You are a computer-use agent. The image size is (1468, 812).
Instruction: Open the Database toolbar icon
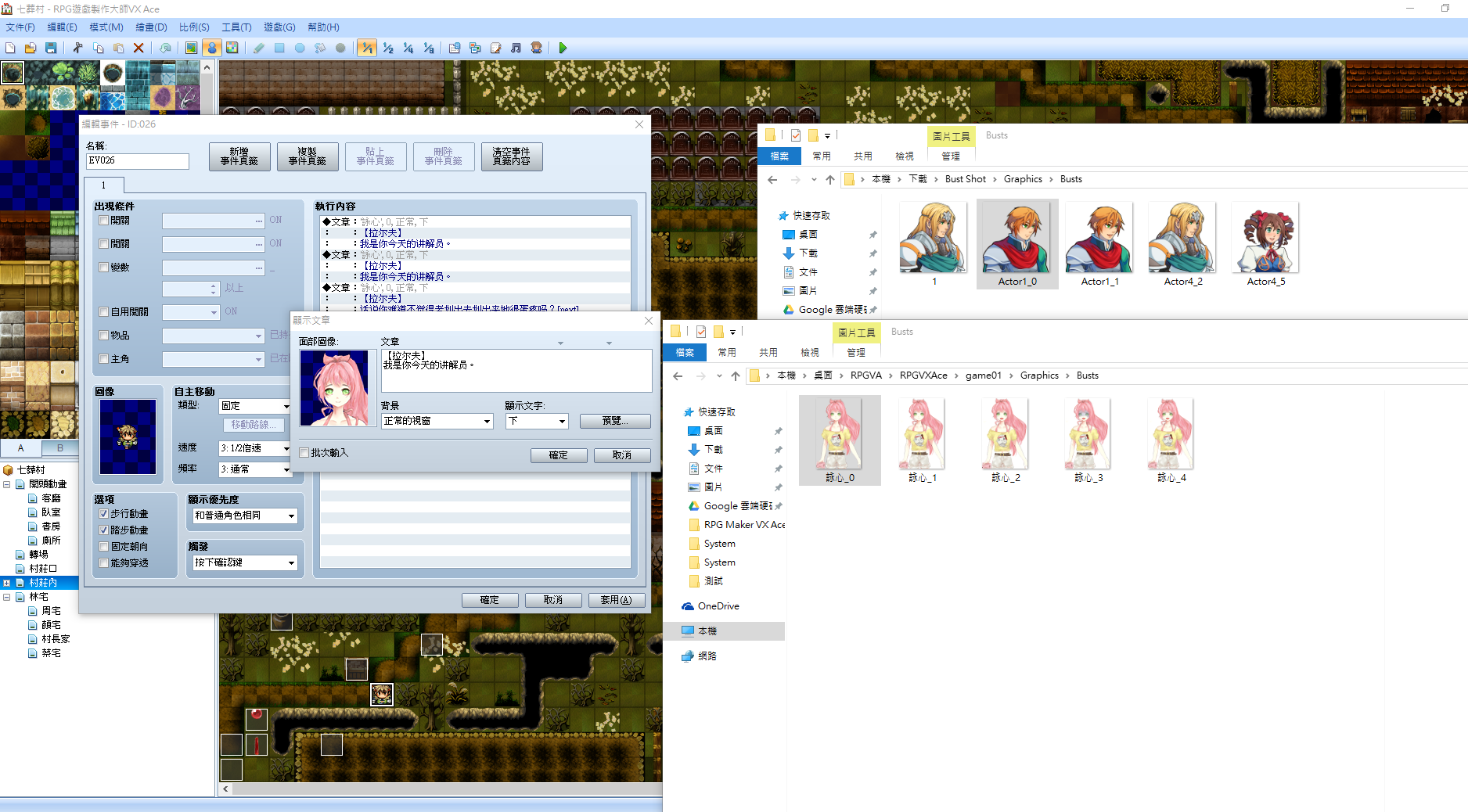pos(455,48)
